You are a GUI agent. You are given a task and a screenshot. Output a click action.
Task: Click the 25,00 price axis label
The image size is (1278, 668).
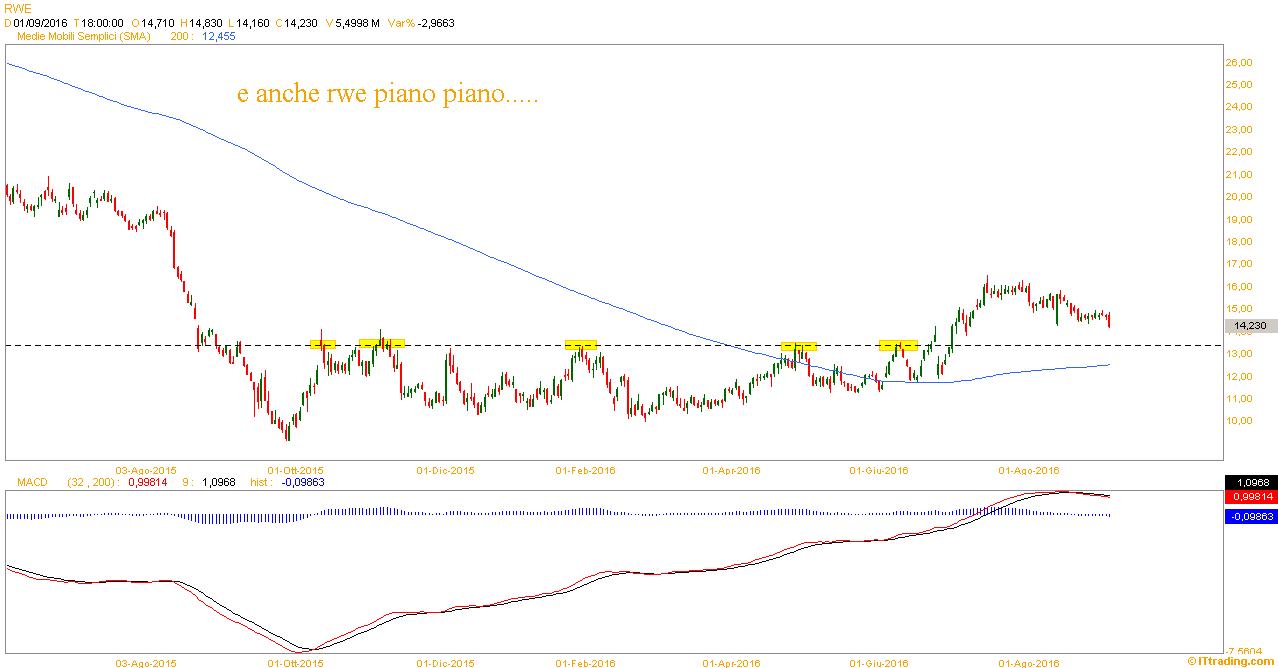(x=1239, y=84)
